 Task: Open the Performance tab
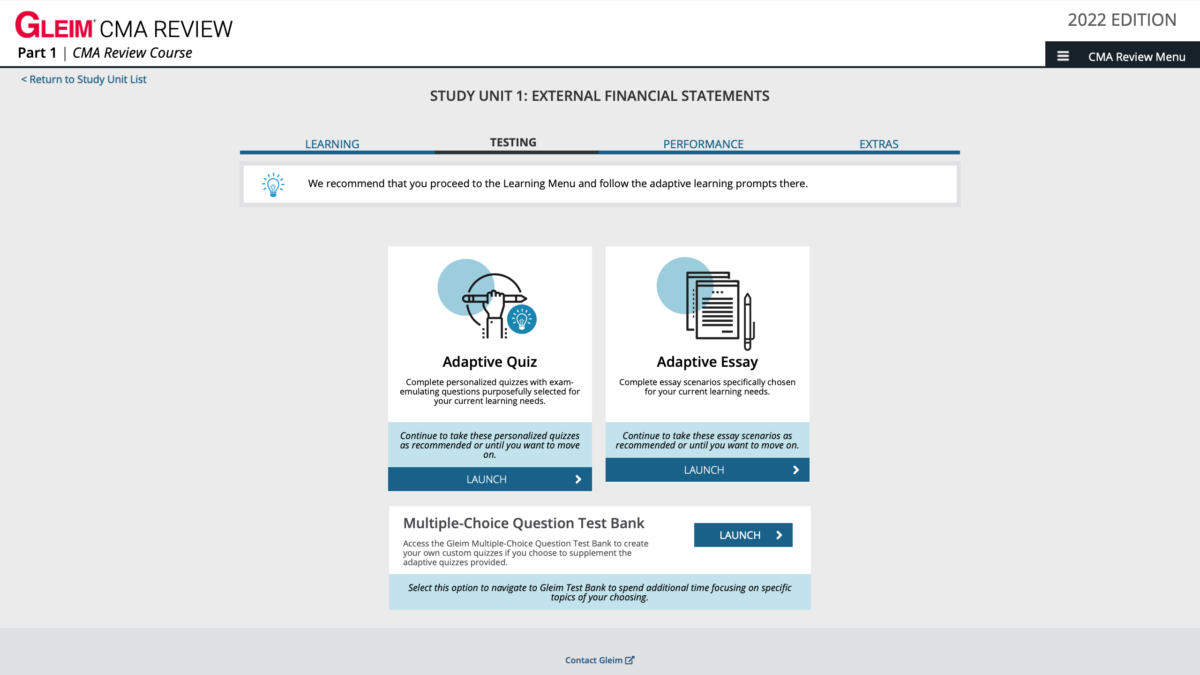point(703,144)
